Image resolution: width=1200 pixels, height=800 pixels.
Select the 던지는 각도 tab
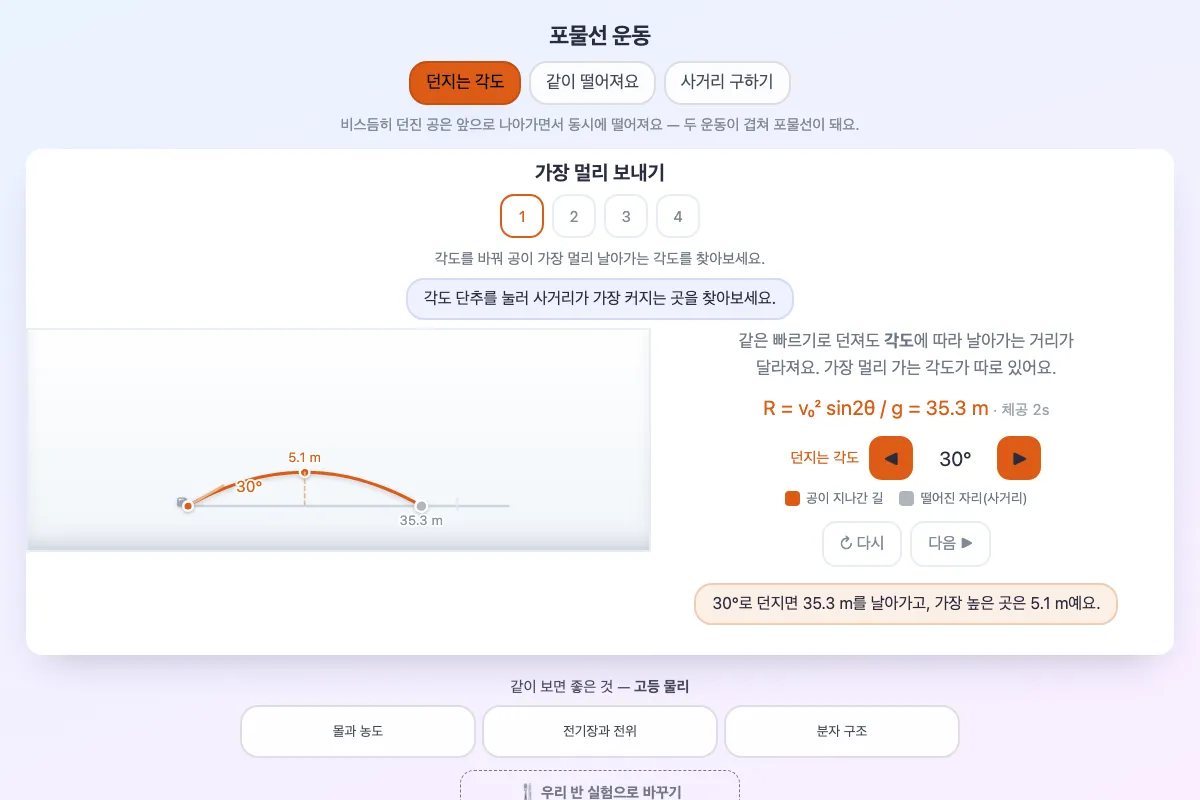465,82
